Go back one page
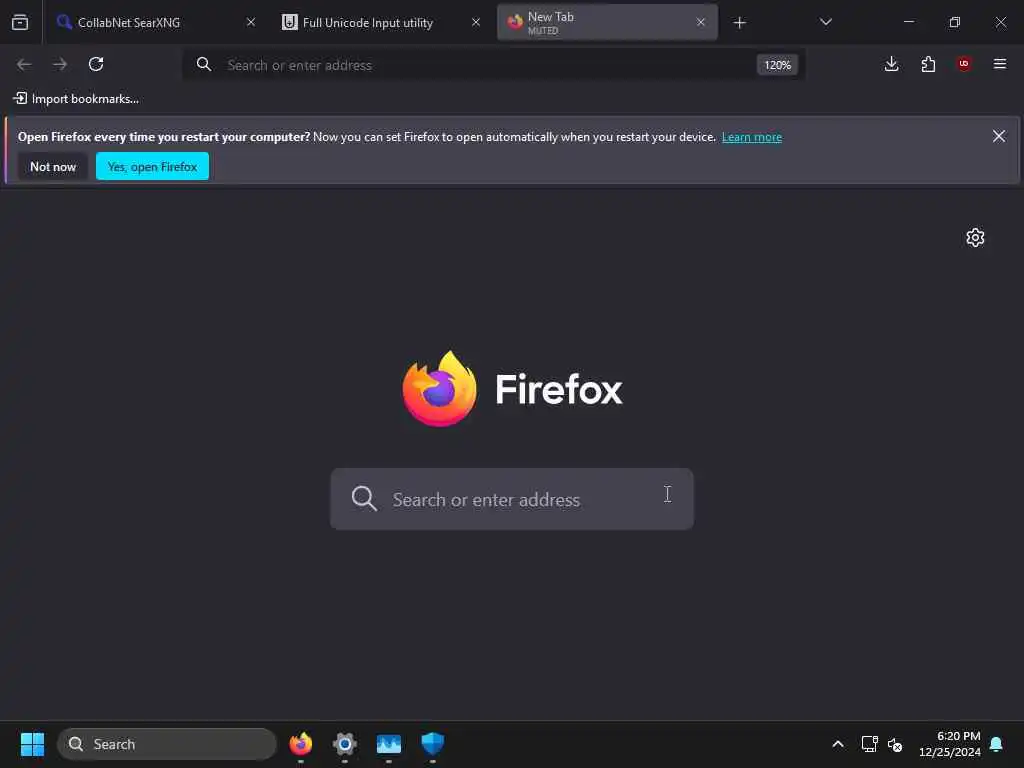Screen dimensions: 1024x768 (x=24, y=64)
